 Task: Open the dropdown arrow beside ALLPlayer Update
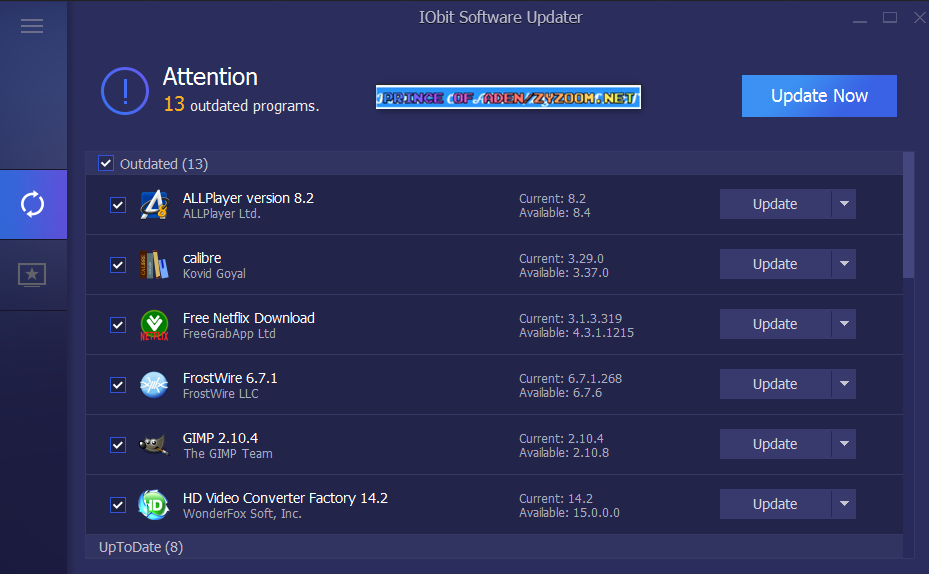(x=844, y=204)
